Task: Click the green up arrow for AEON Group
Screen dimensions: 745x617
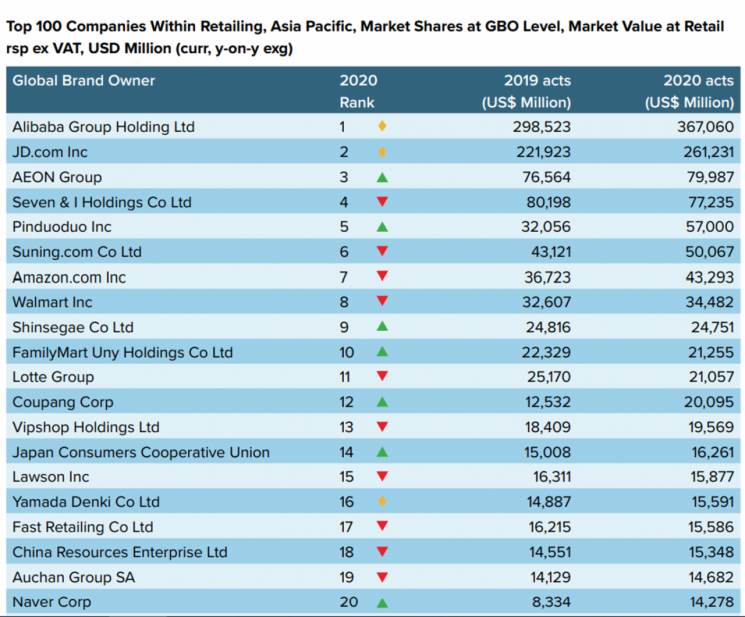Action: click(x=381, y=177)
